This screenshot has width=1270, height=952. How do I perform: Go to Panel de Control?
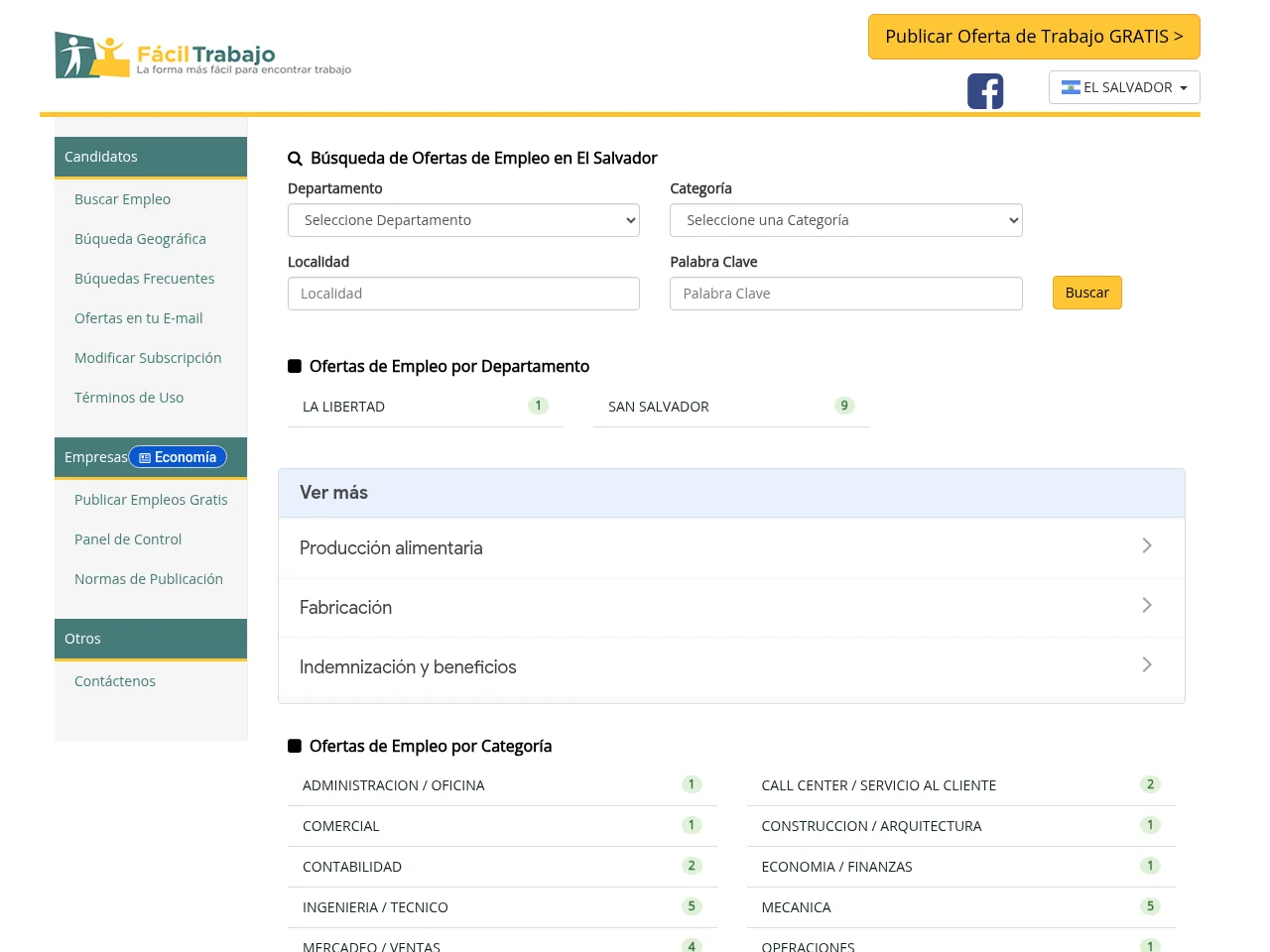pos(128,539)
